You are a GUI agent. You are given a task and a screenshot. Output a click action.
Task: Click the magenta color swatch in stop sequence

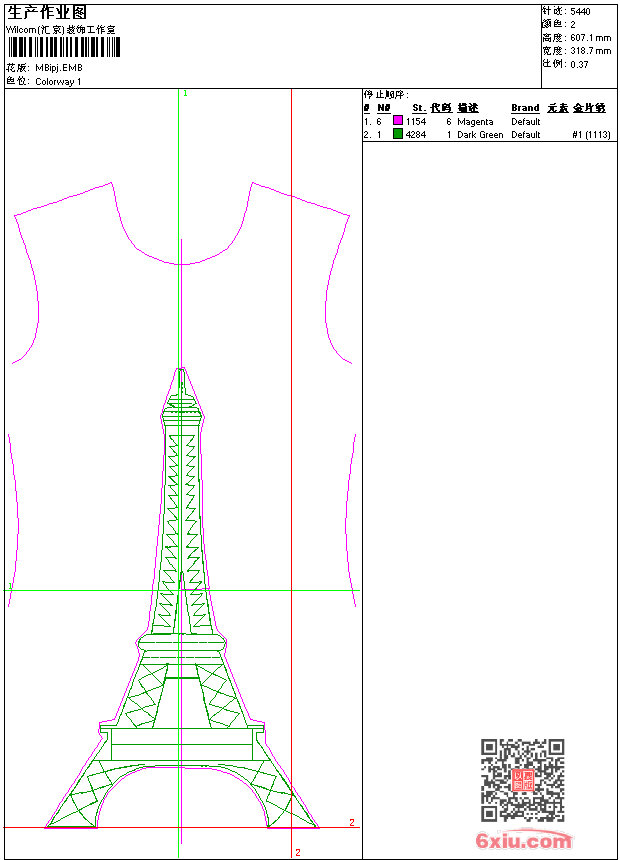[398, 121]
